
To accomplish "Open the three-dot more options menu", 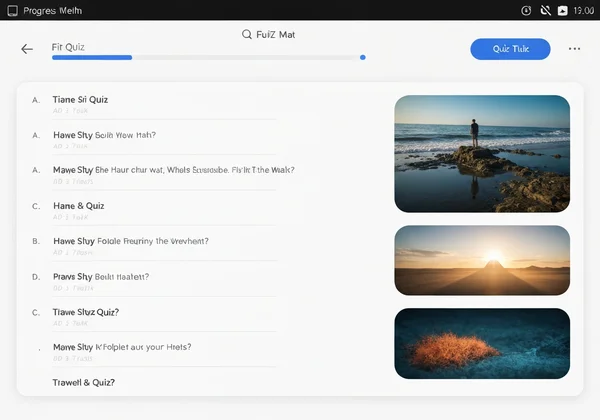I will pos(574,49).
